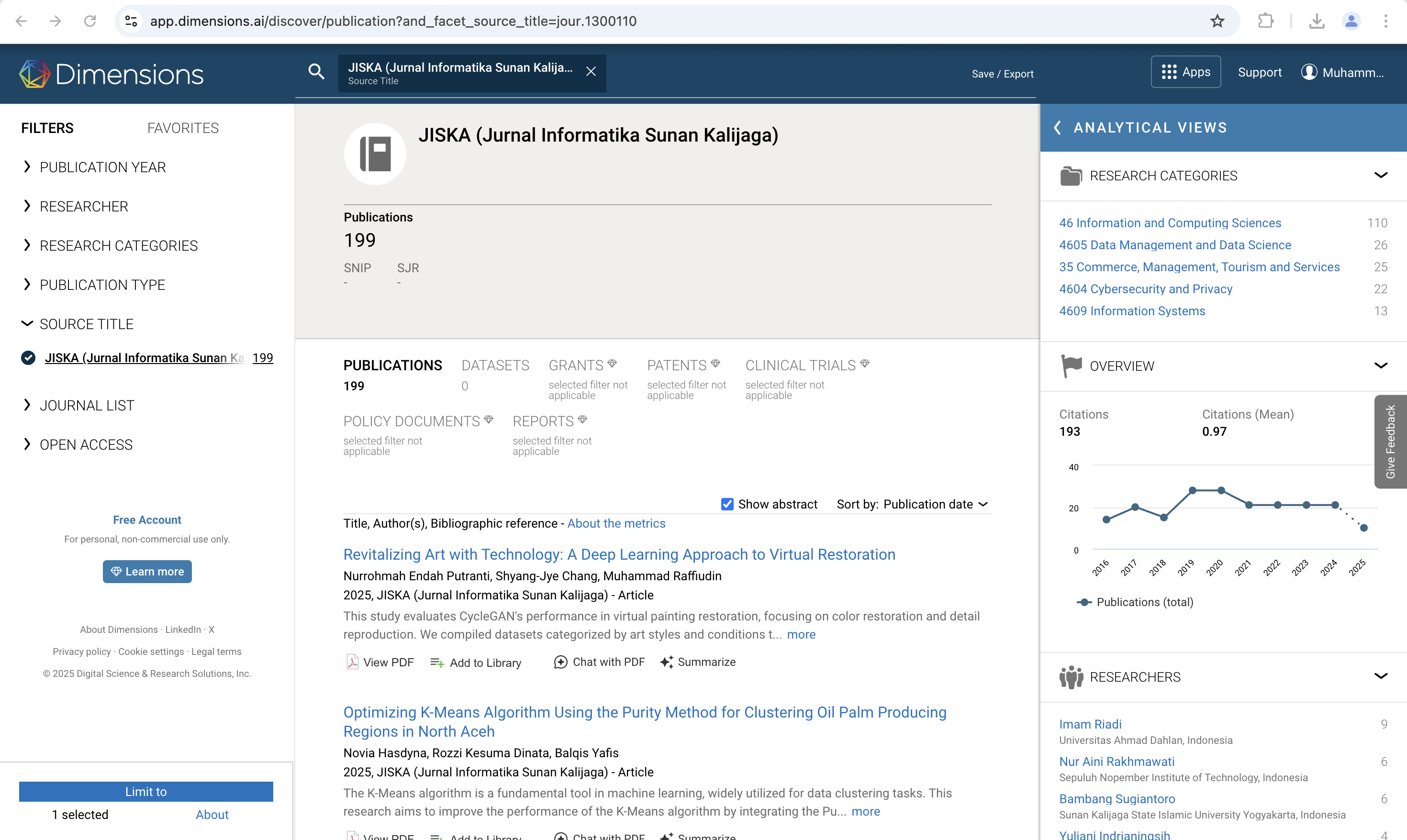The image size is (1407, 840).
Task: Click the diamond icon next to Policy Documents
Action: tap(489, 420)
